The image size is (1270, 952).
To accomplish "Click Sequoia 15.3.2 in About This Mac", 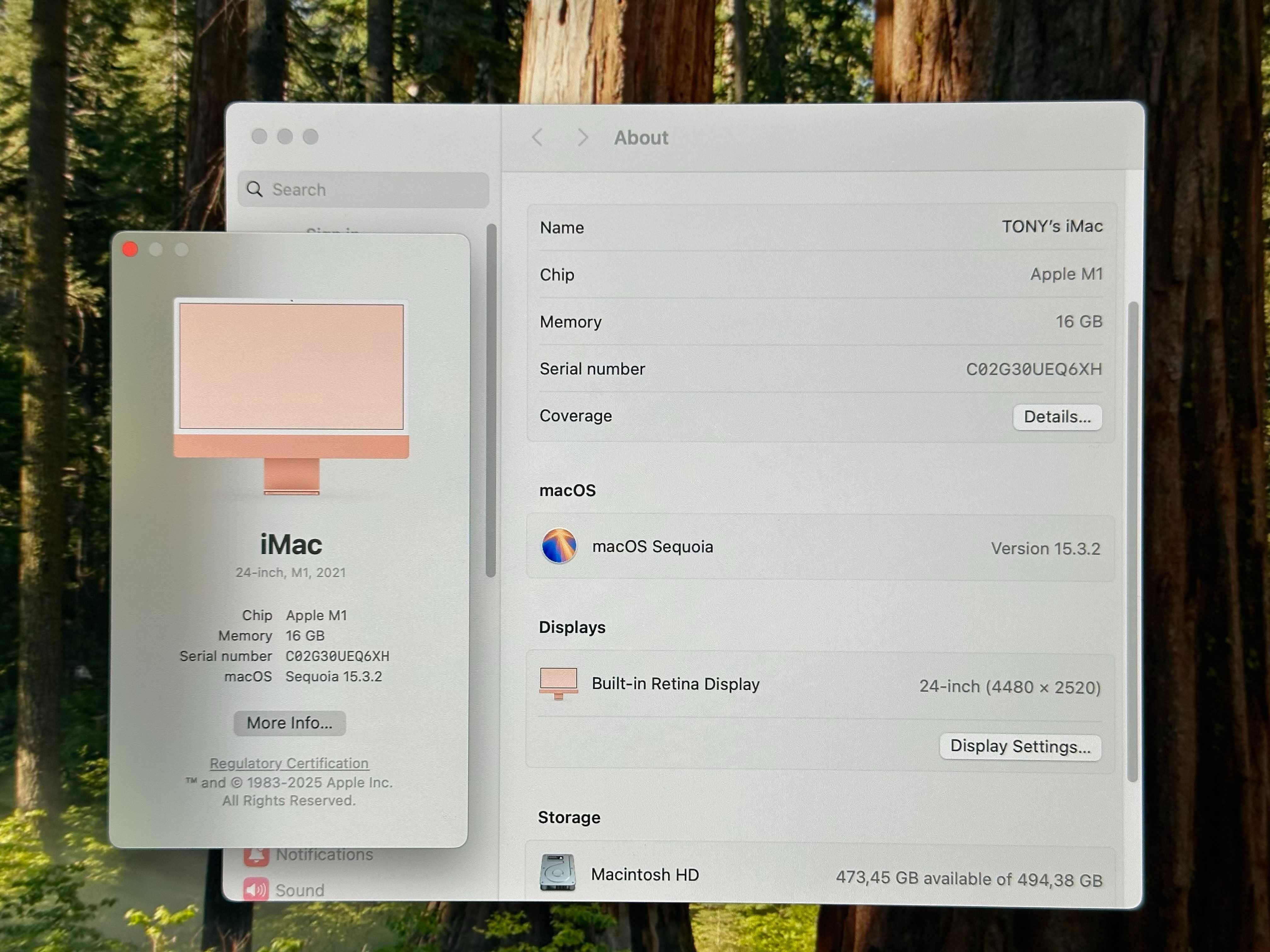I will tap(334, 677).
